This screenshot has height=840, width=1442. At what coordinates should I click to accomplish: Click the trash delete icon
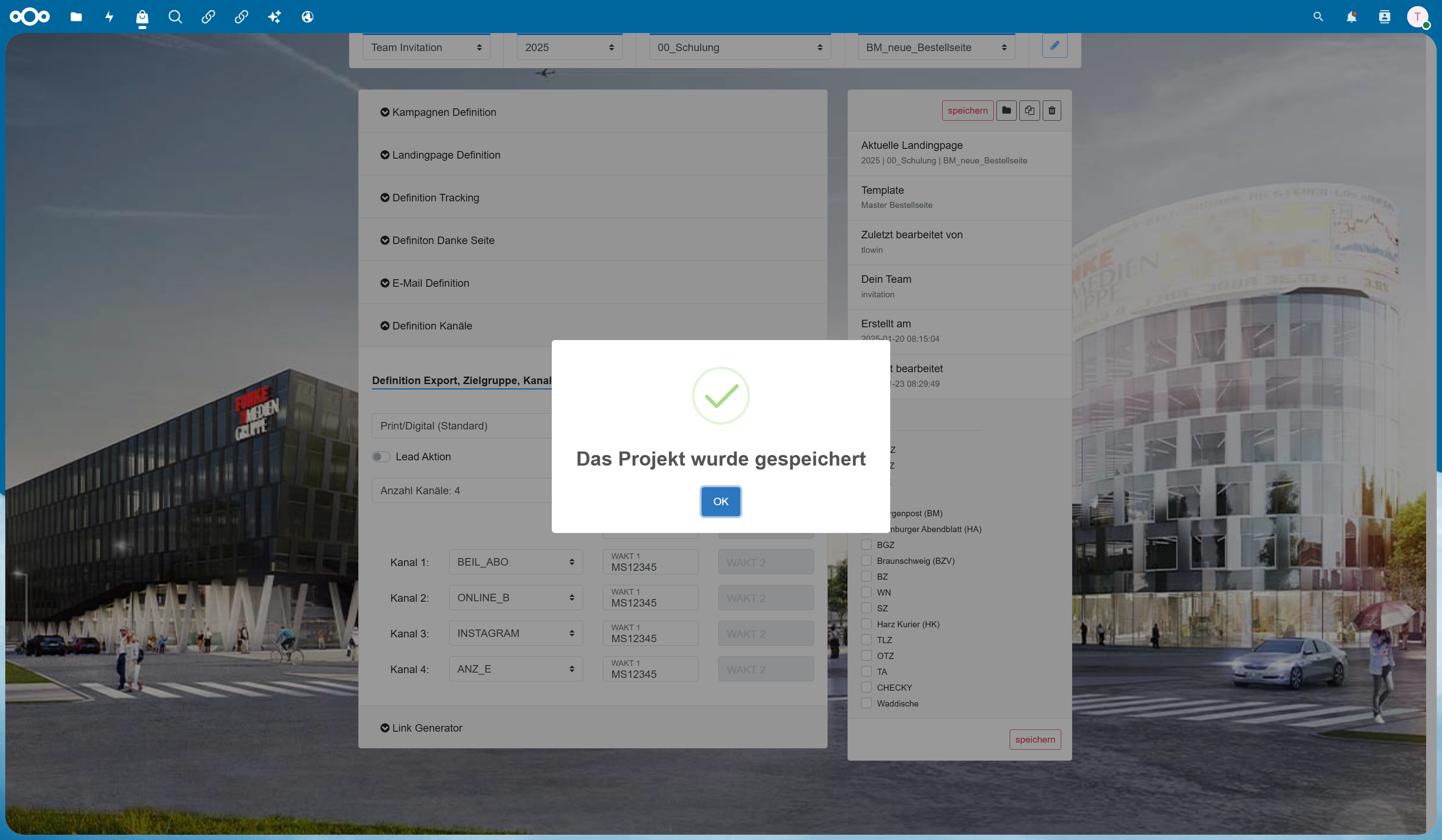point(1051,111)
